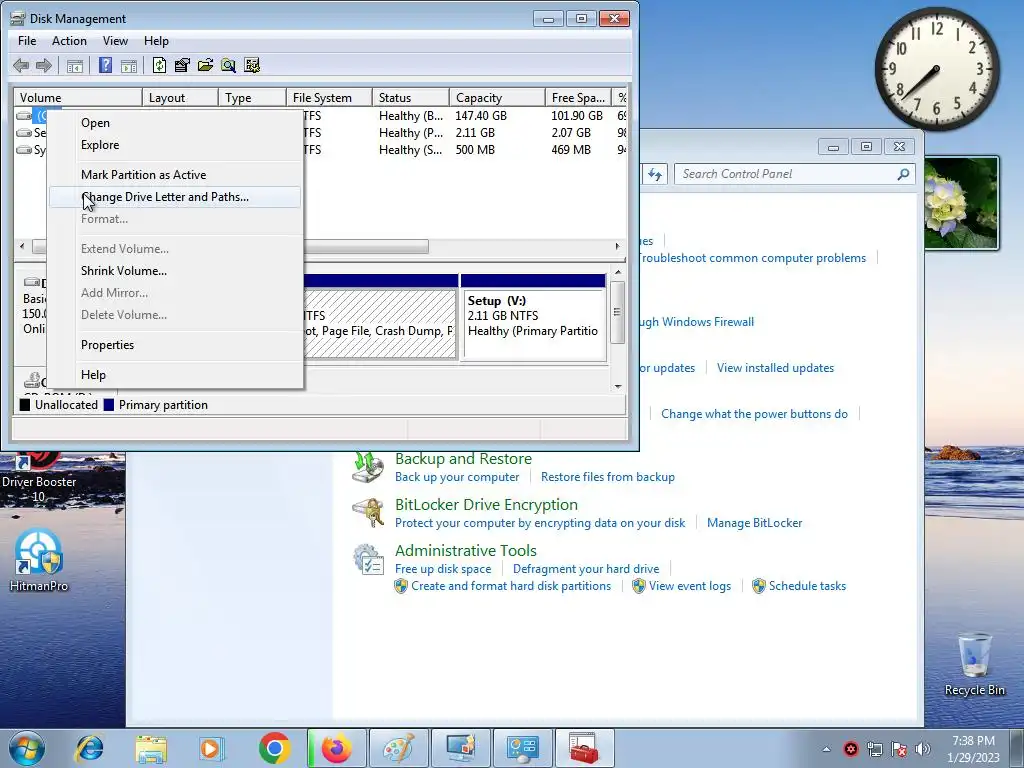1024x768 pixels.
Task: Choose Properties in the context menu
Action: point(175,345)
